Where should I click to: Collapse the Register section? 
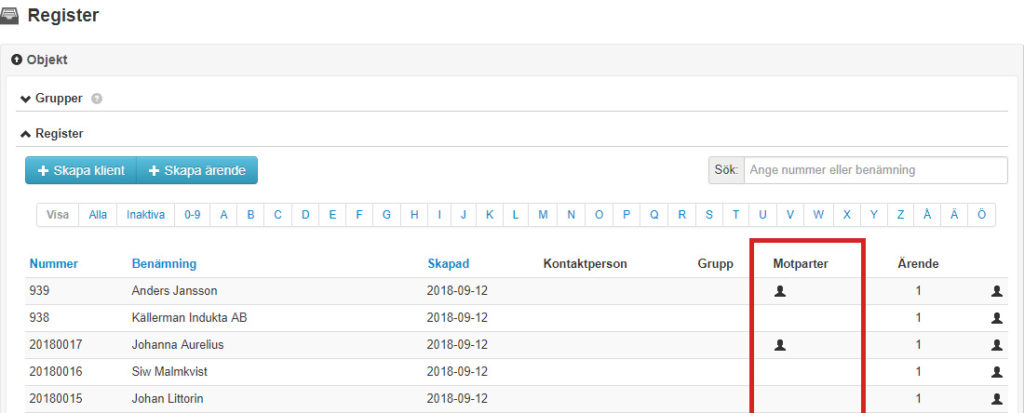click(52, 133)
